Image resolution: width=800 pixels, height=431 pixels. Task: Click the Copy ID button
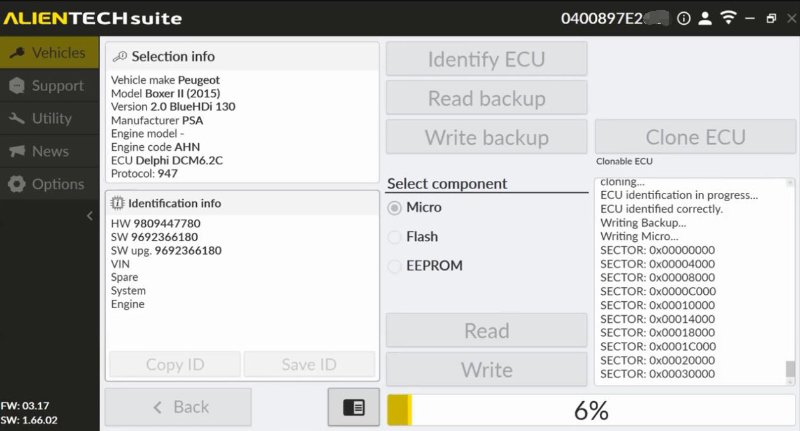(175, 364)
